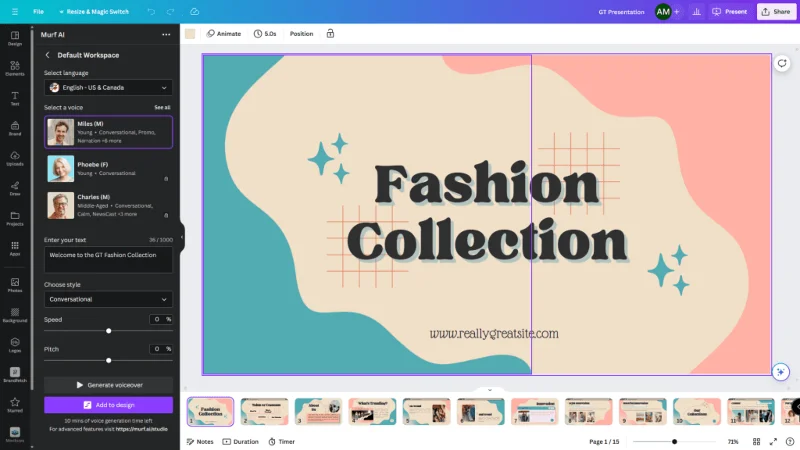Open the analytics bar chart icon
800x450 pixels.
coord(696,11)
